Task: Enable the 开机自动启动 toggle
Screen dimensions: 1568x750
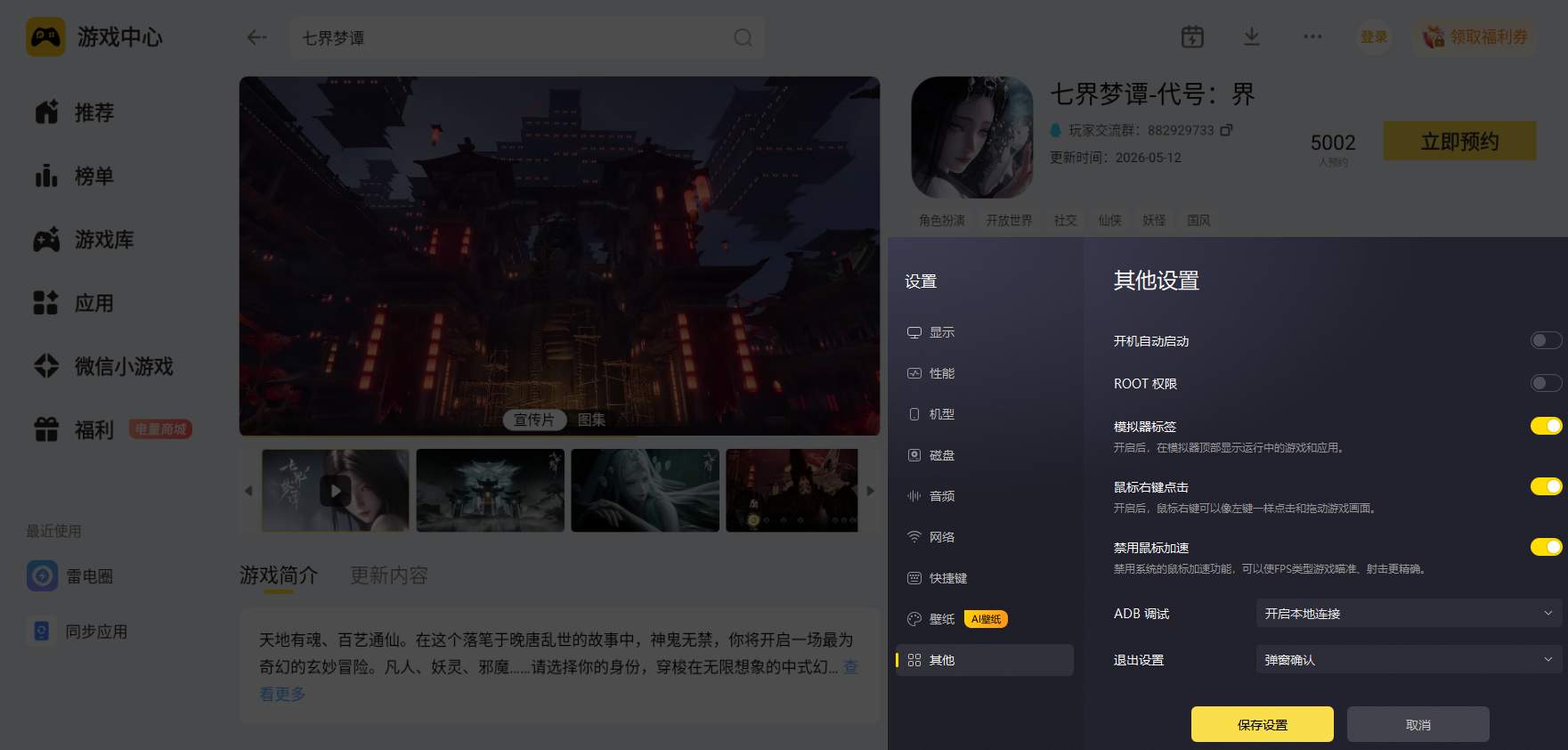Action: coord(1546,340)
